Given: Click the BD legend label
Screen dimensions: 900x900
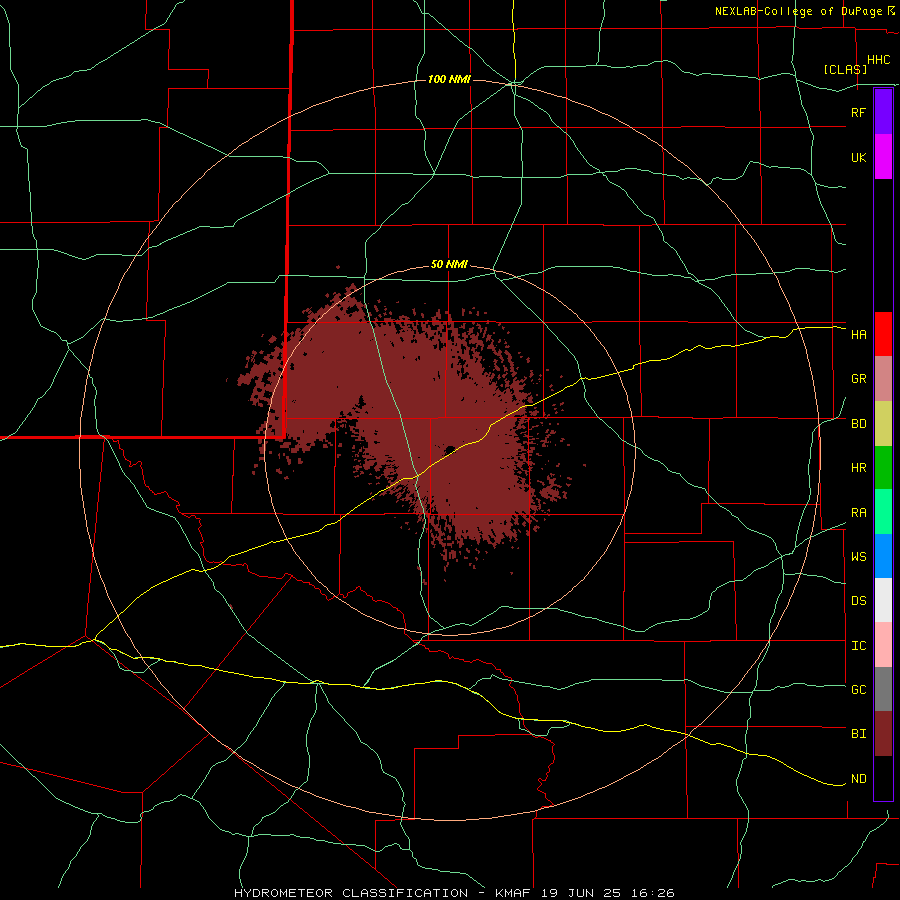Looking at the screenshot, I should pyautogui.click(x=858, y=424).
